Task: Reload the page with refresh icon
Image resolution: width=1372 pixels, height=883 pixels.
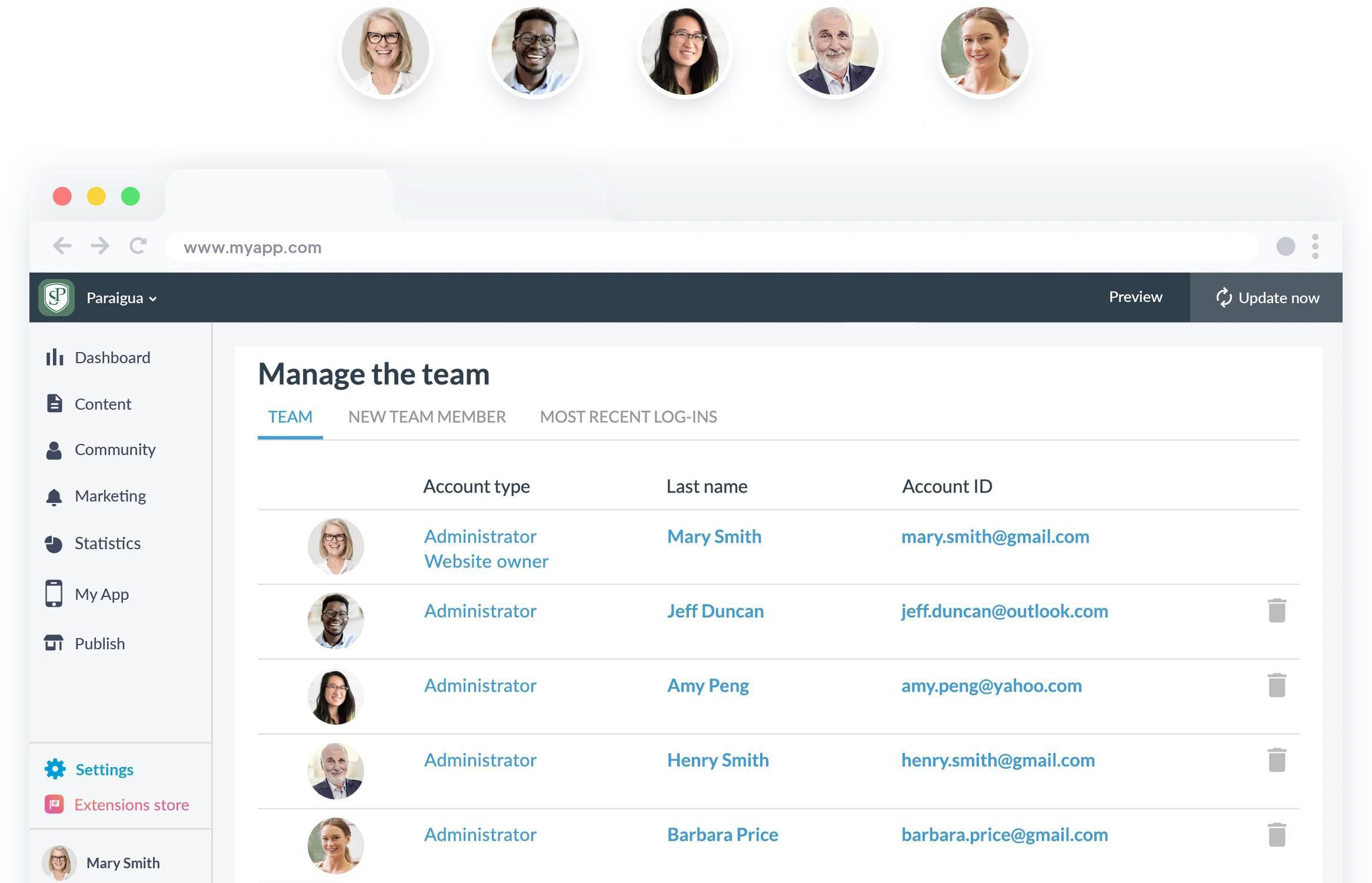Action: click(x=138, y=245)
